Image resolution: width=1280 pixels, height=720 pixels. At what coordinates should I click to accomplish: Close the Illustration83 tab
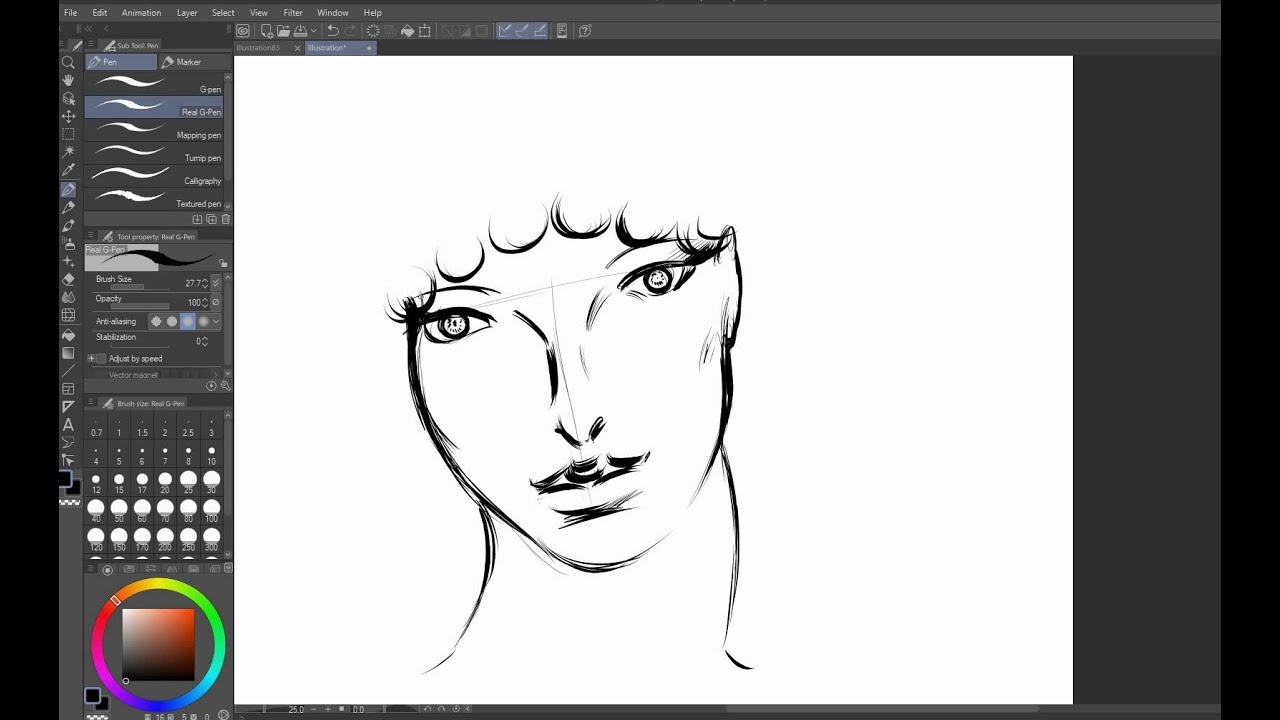[297, 48]
